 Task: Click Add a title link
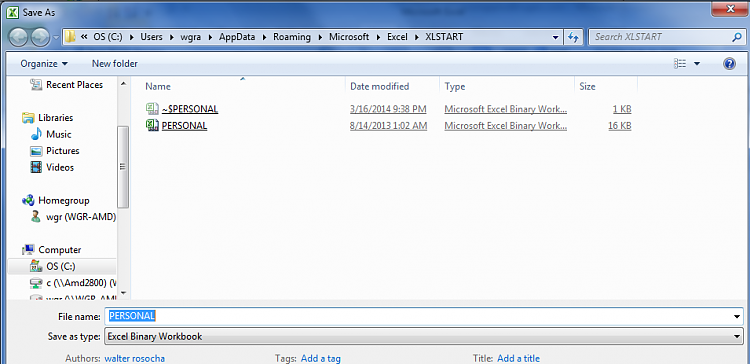[x=518, y=358]
